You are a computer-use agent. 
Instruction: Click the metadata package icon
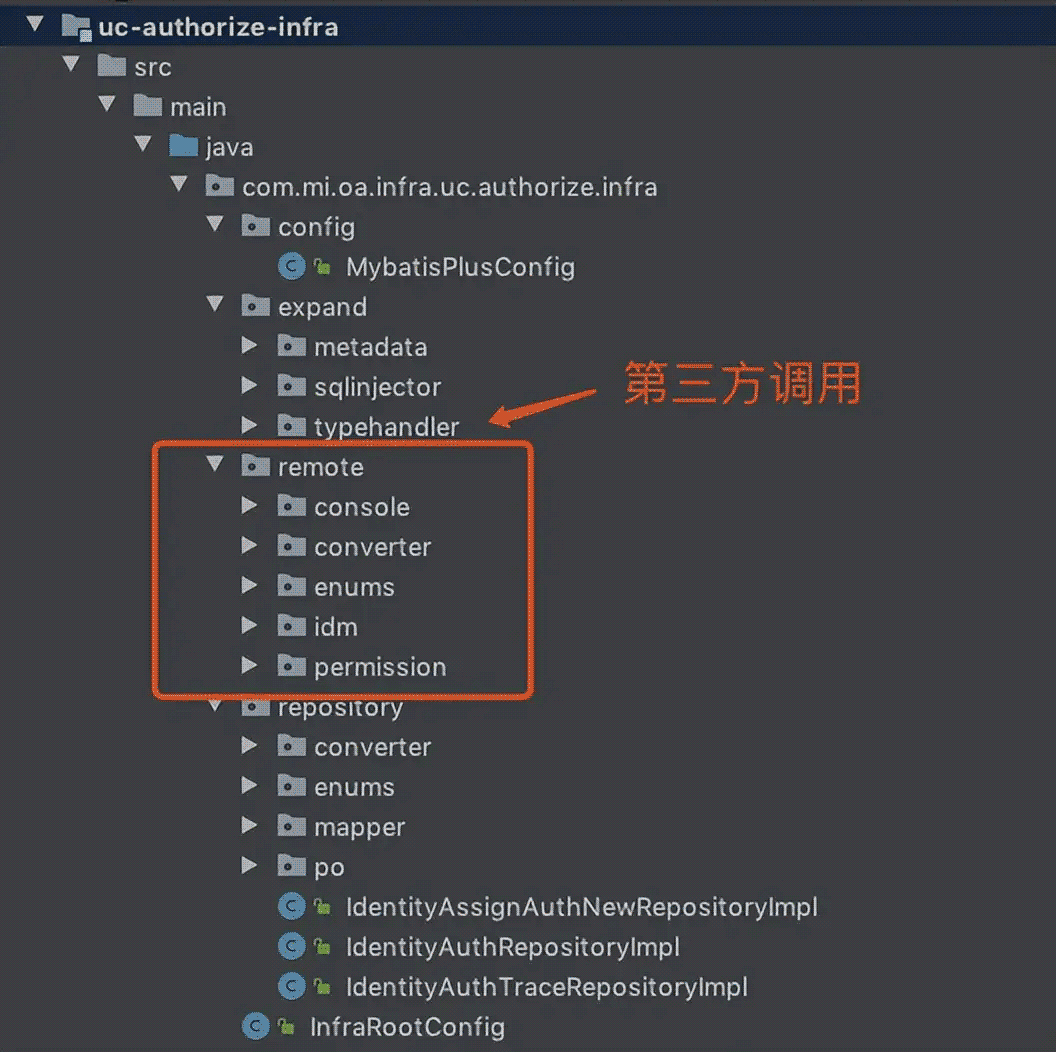coord(292,346)
